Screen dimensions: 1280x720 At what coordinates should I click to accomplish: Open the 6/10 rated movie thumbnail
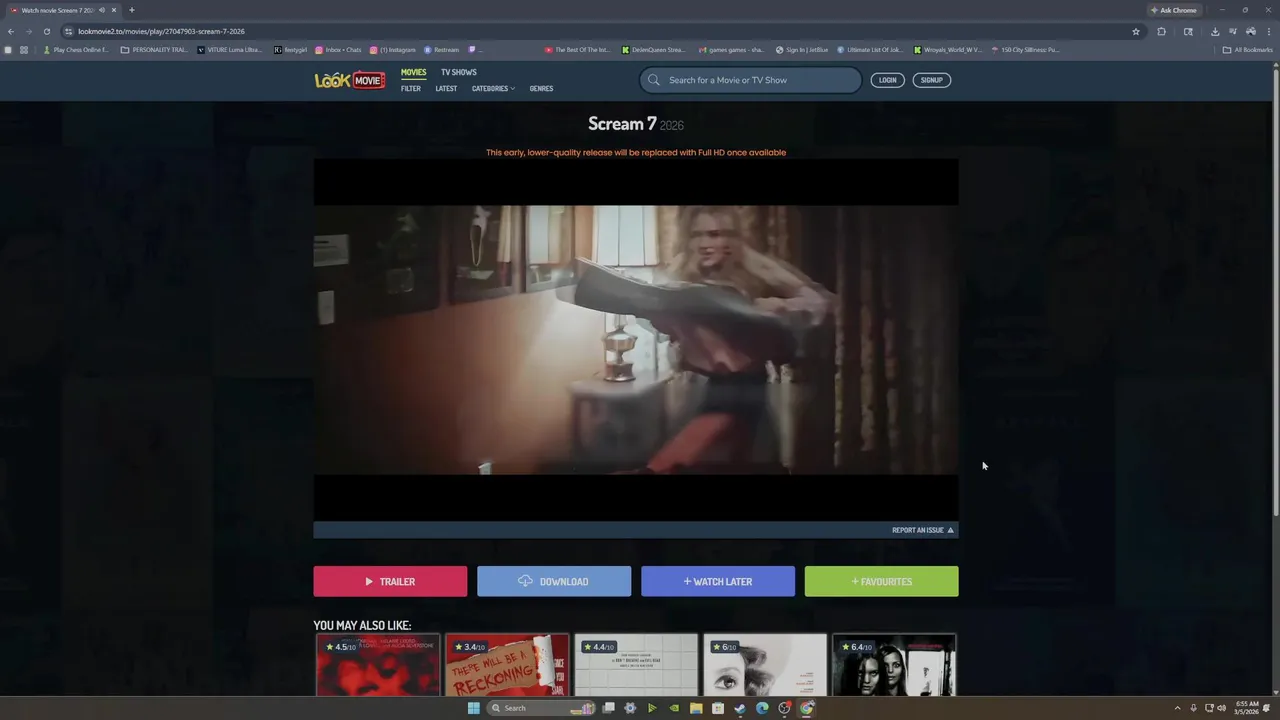765,665
